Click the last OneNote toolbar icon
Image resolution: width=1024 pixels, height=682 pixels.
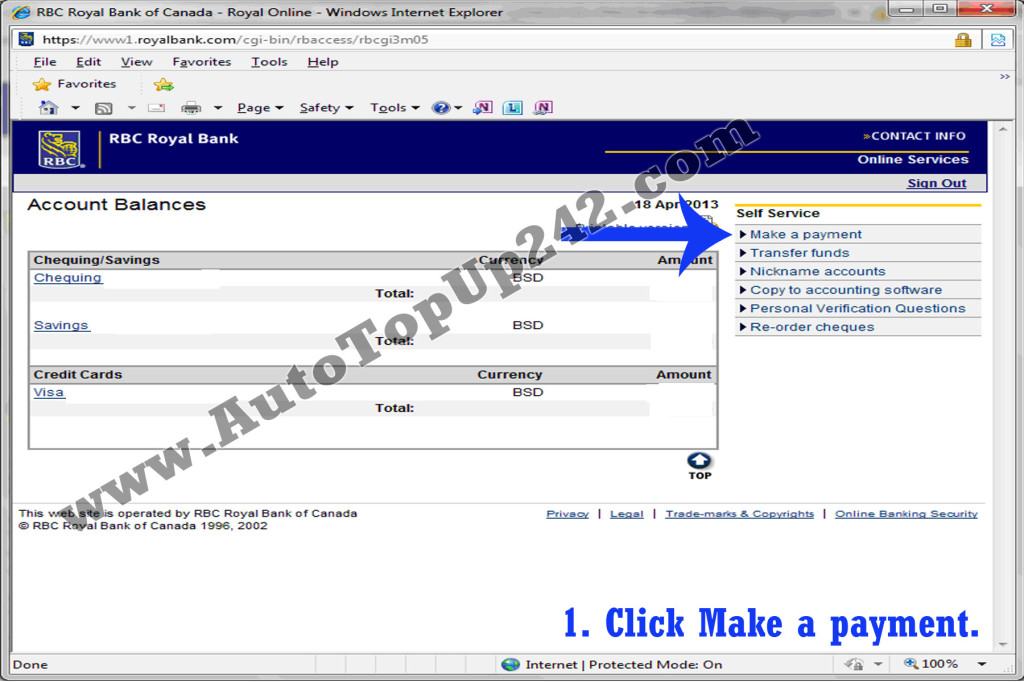[x=543, y=108]
